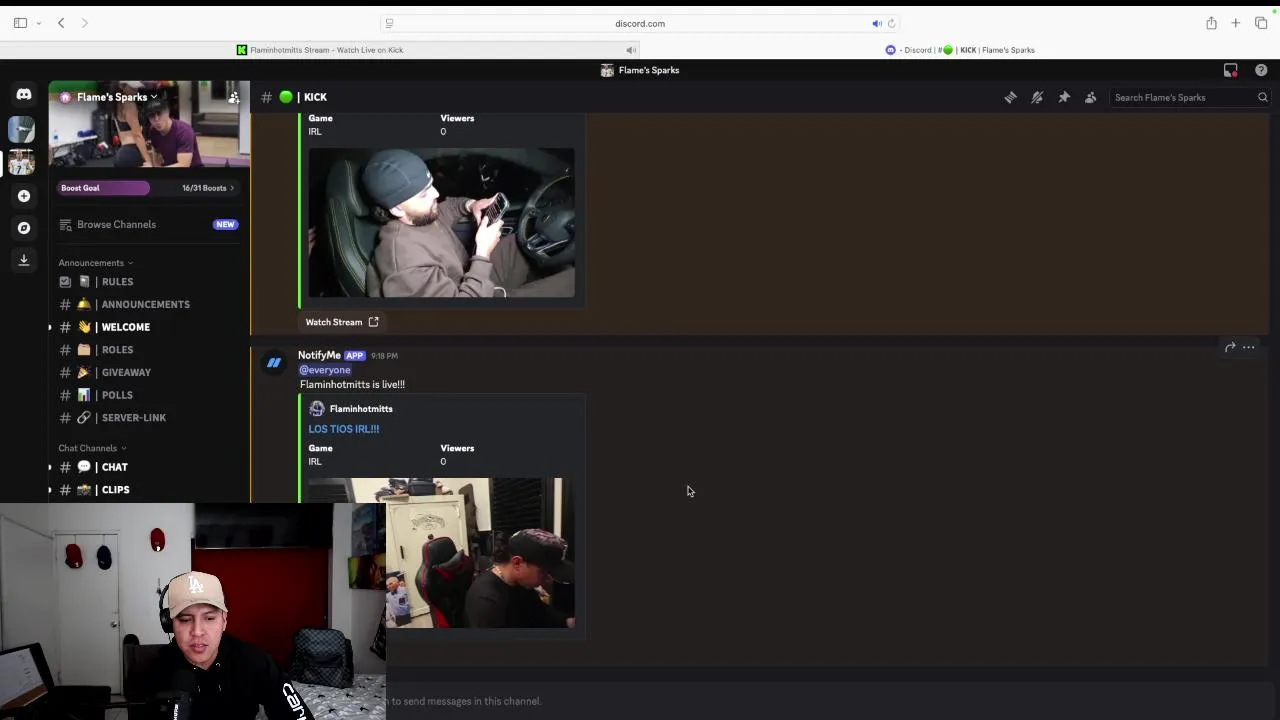The image size is (1280, 720).
Task: Collapse the Announcements category
Action: tap(95, 263)
